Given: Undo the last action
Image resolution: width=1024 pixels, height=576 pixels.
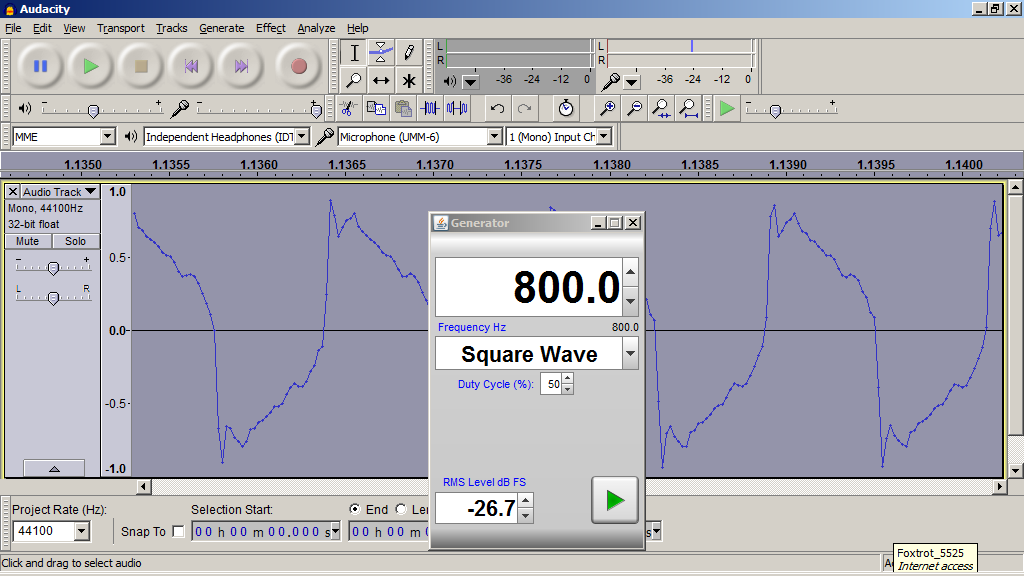Looking at the screenshot, I should pyautogui.click(x=497, y=108).
